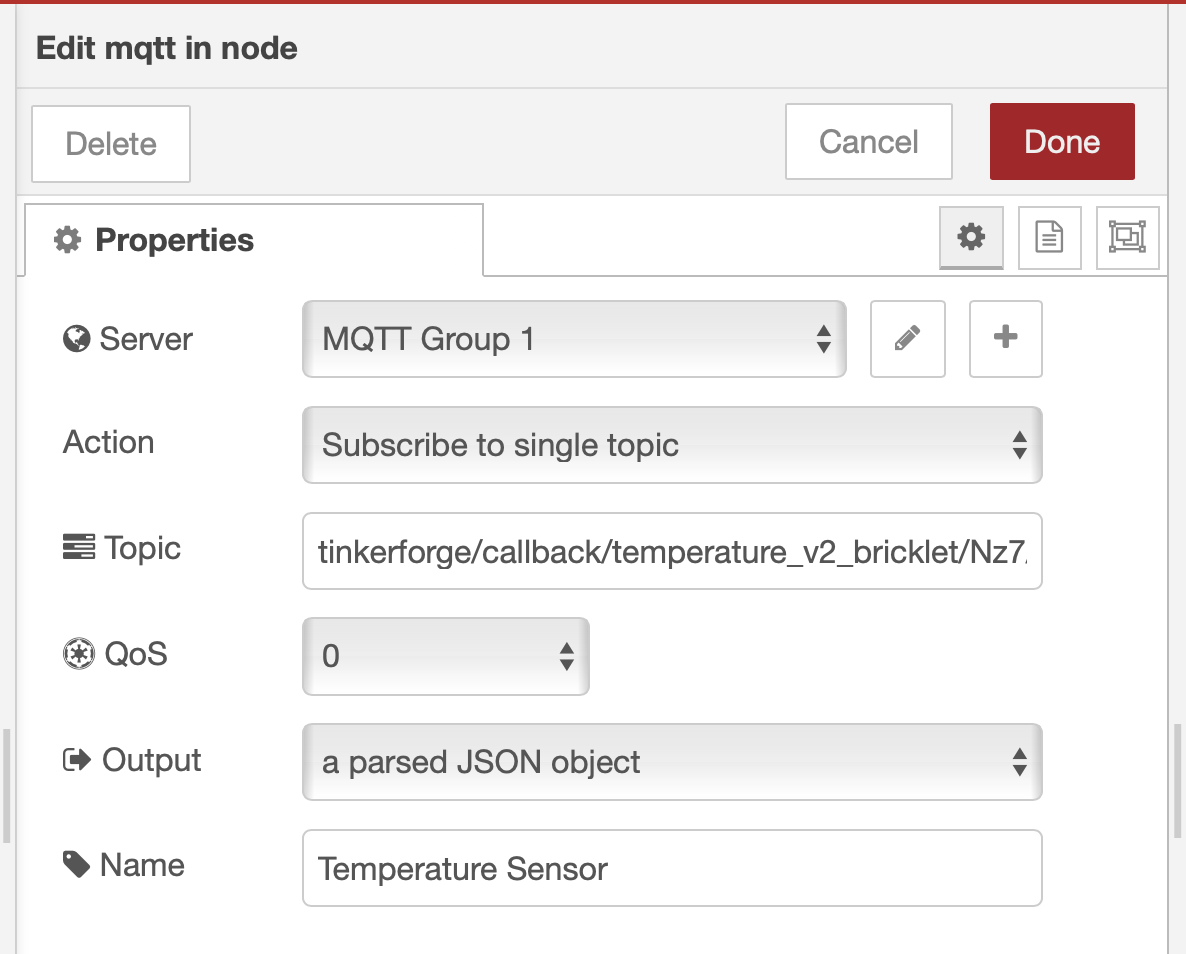Open the node settings gear panel
Viewport: 1186px width, 954px height.
(x=970, y=238)
